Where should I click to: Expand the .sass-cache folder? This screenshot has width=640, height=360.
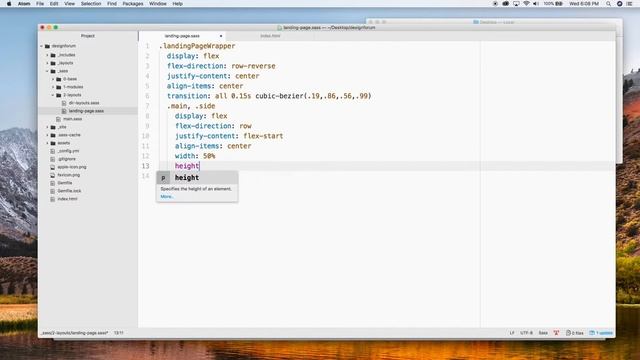47,135
